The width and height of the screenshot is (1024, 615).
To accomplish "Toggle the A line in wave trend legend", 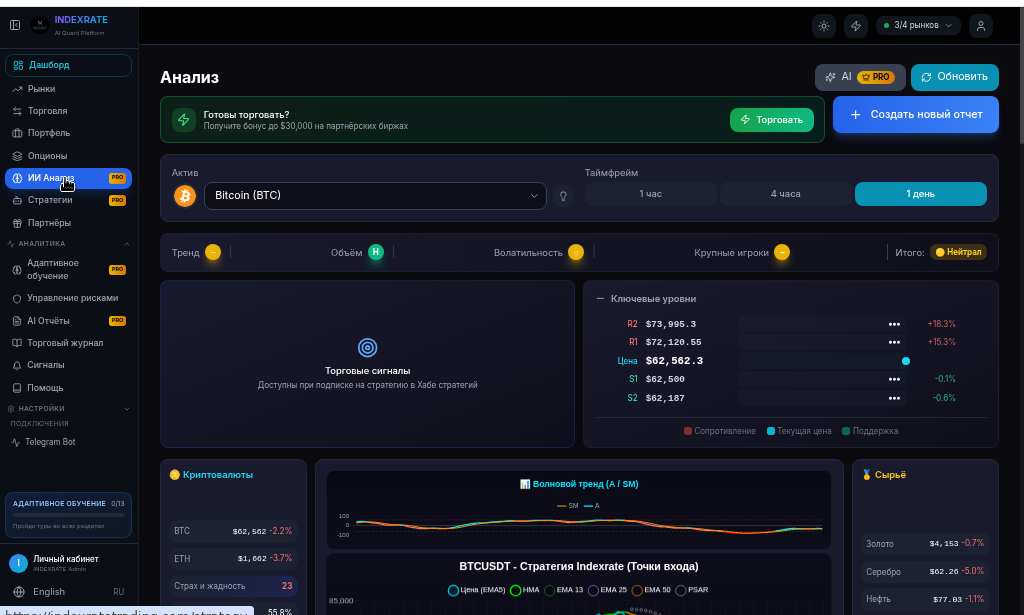I will (x=592, y=506).
